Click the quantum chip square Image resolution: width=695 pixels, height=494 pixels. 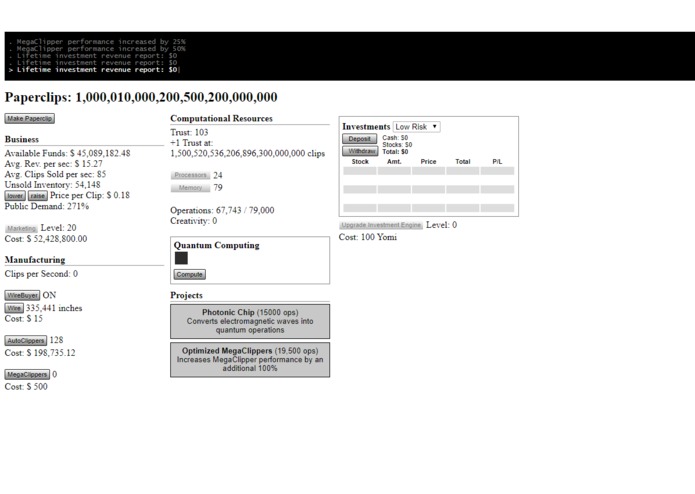click(x=181, y=258)
